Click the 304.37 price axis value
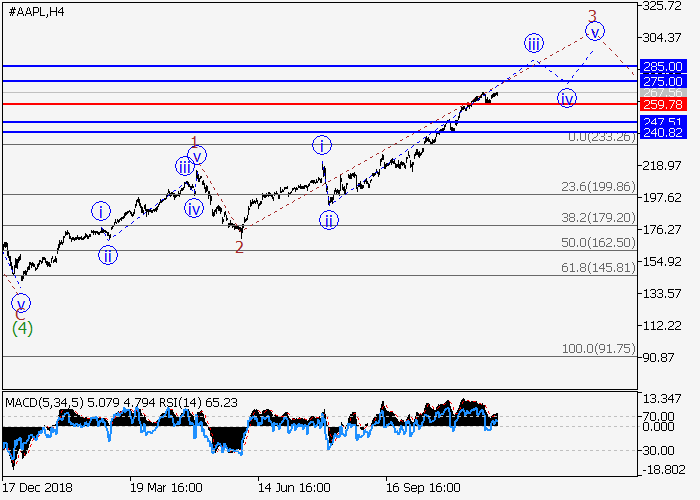This screenshot has height=500, width=700. point(662,38)
